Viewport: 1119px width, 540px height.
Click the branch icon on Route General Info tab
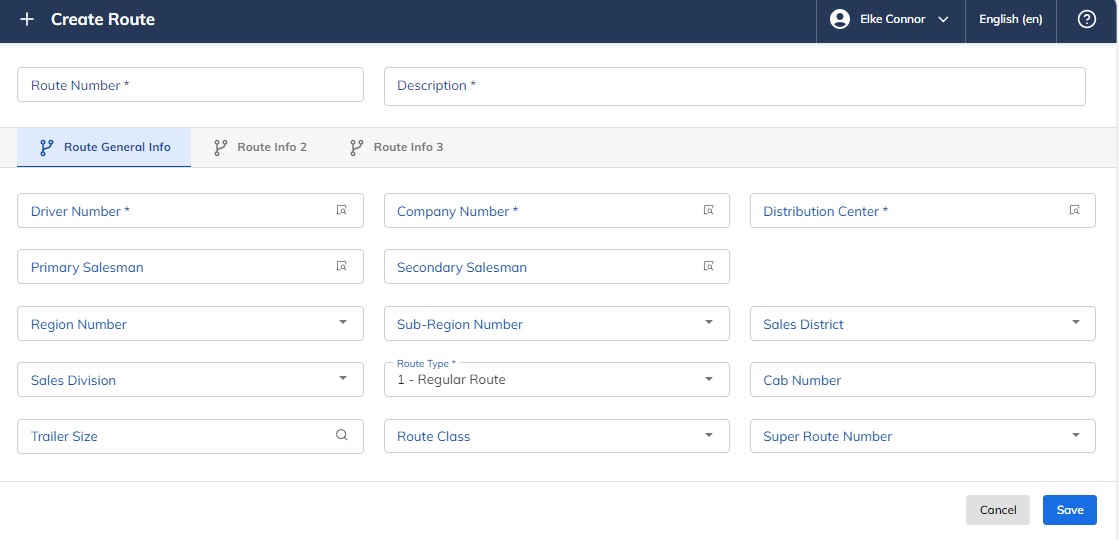[x=46, y=148]
